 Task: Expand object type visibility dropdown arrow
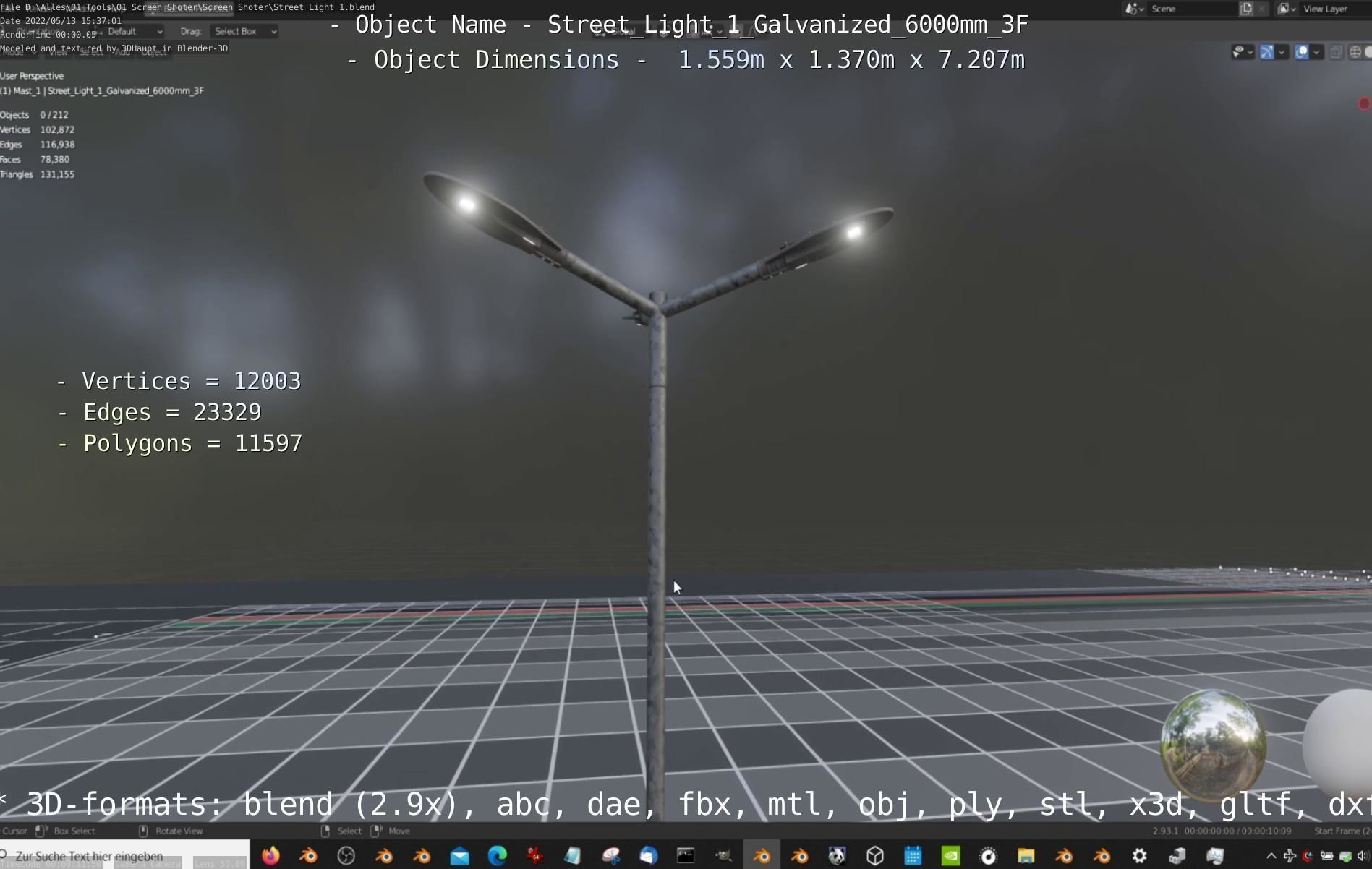(1250, 52)
